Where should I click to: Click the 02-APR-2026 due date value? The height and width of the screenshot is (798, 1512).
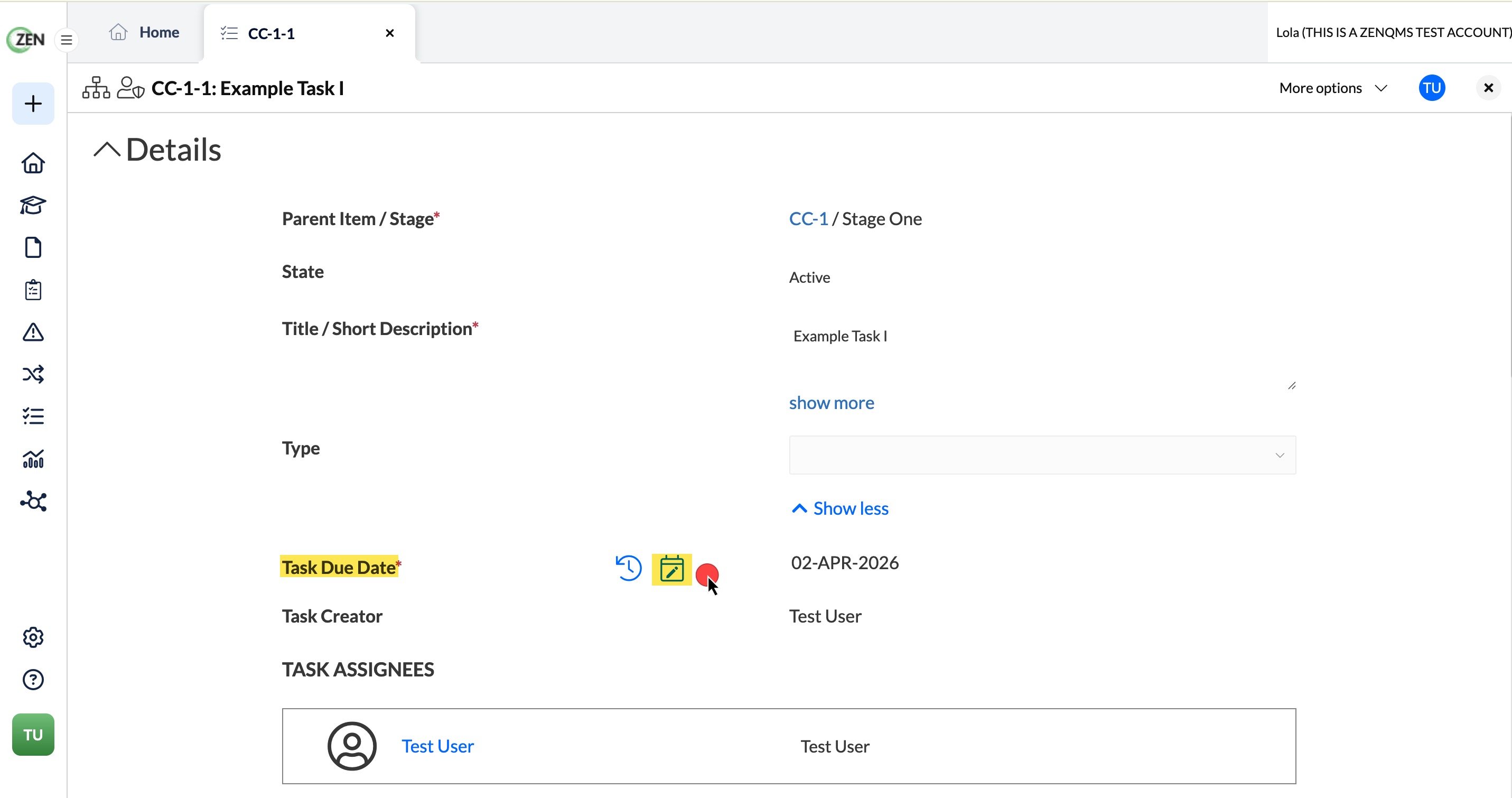845,562
